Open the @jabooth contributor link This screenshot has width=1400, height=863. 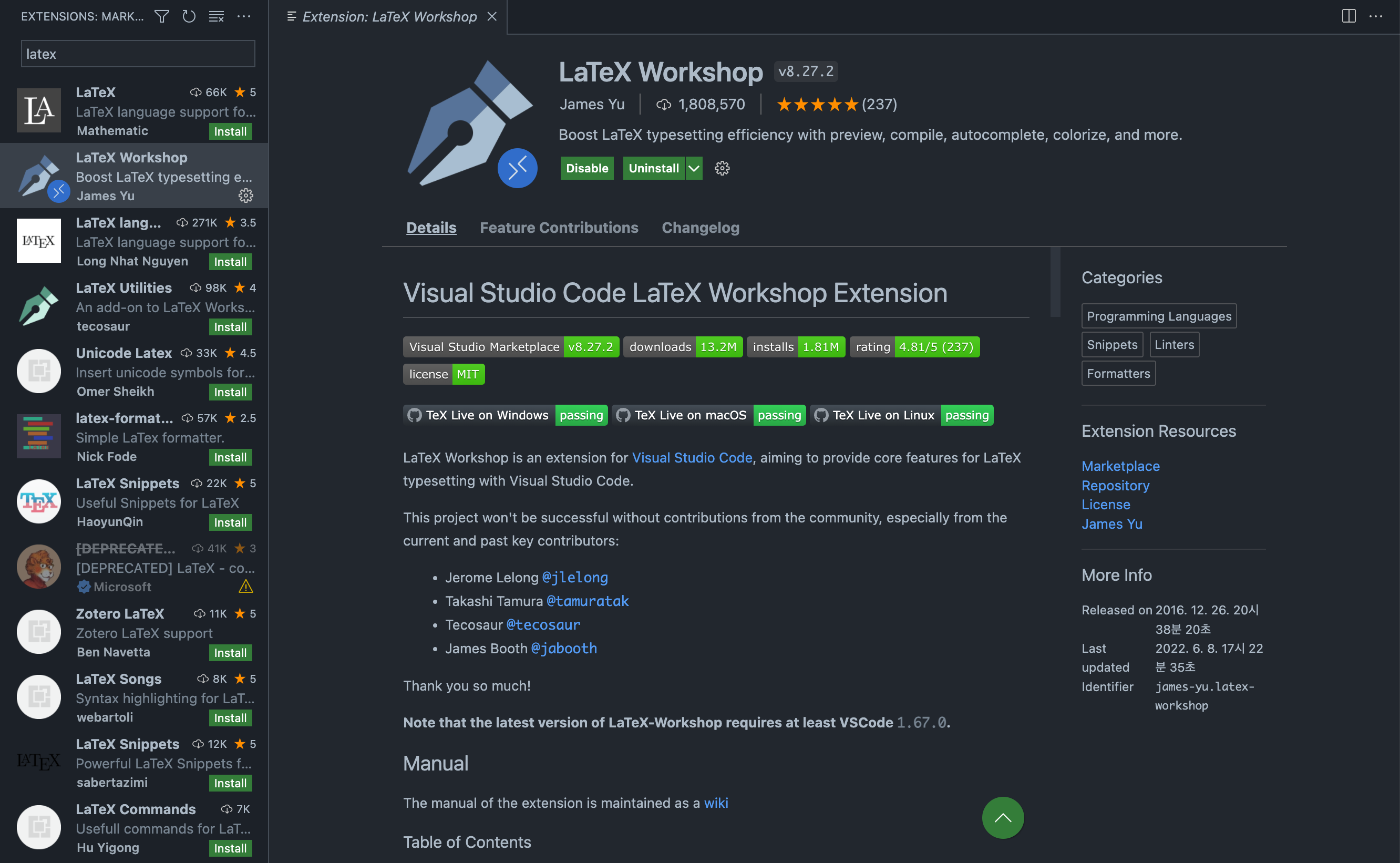point(564,649)
